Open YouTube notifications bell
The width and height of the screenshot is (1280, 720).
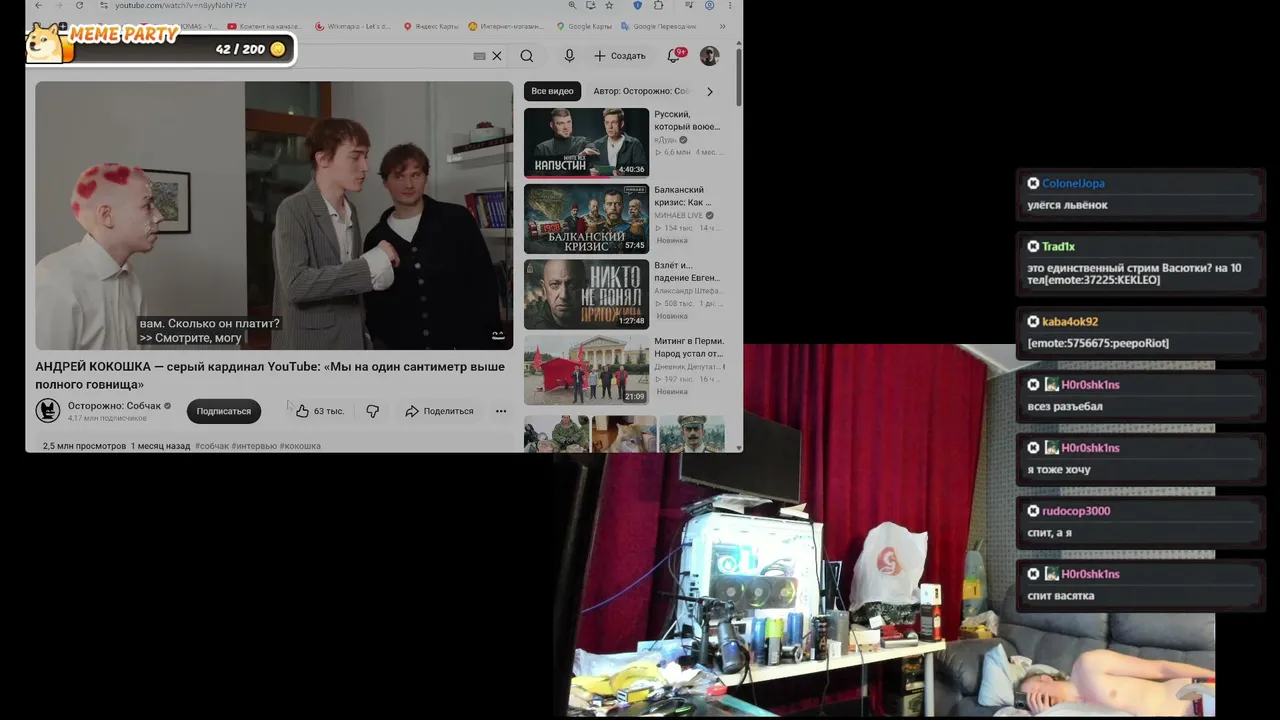coord(674,56)
